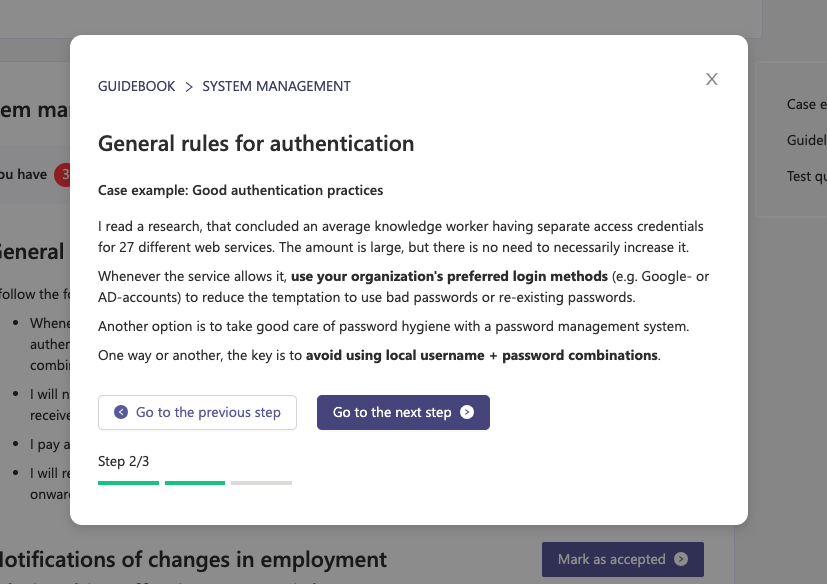Click the left arrow circle icon
The height and width of the screenshot is (584, 827).
coord(121,412)
